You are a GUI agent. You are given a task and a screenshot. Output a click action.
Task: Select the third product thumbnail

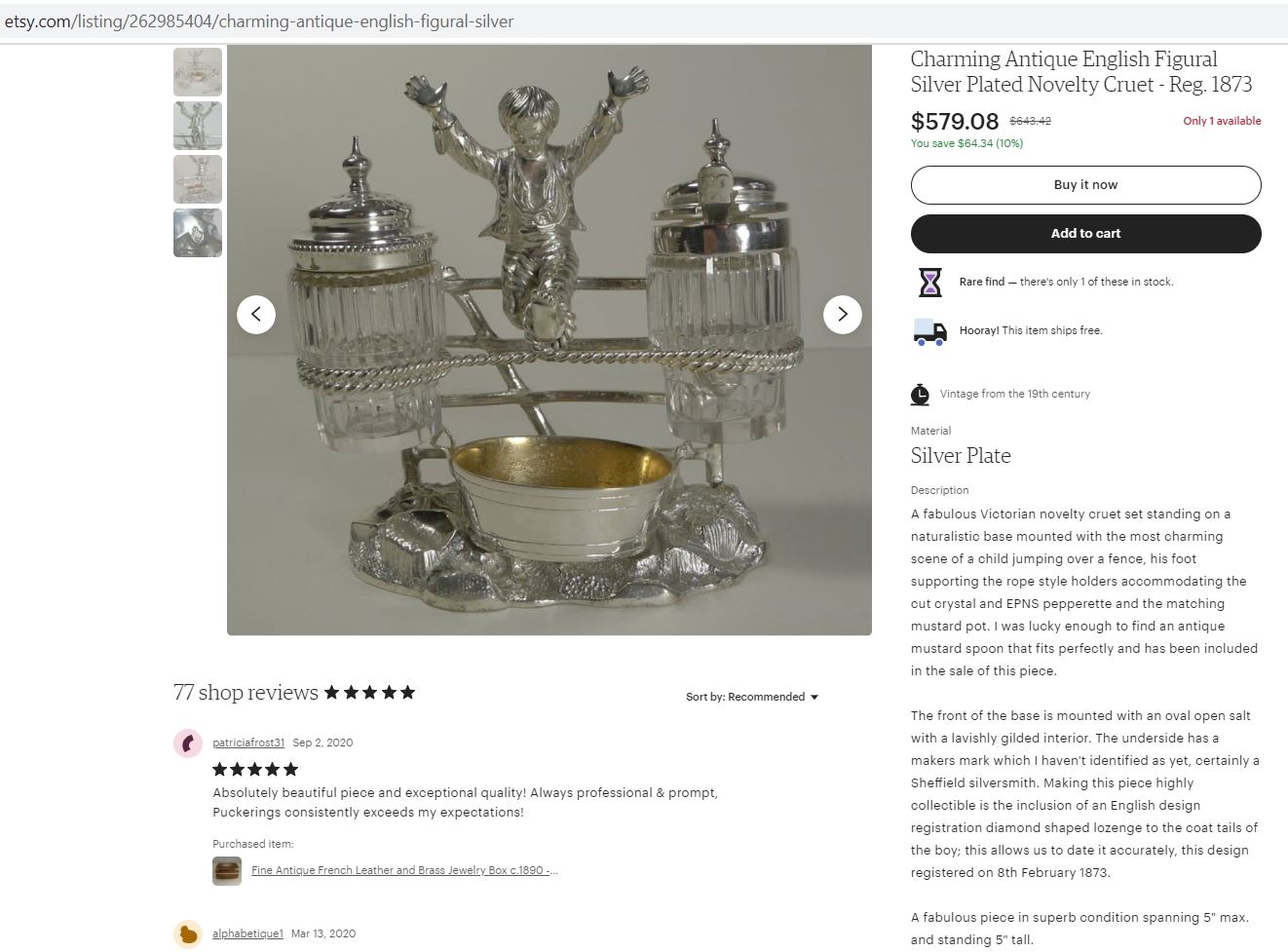pos(198,179)
